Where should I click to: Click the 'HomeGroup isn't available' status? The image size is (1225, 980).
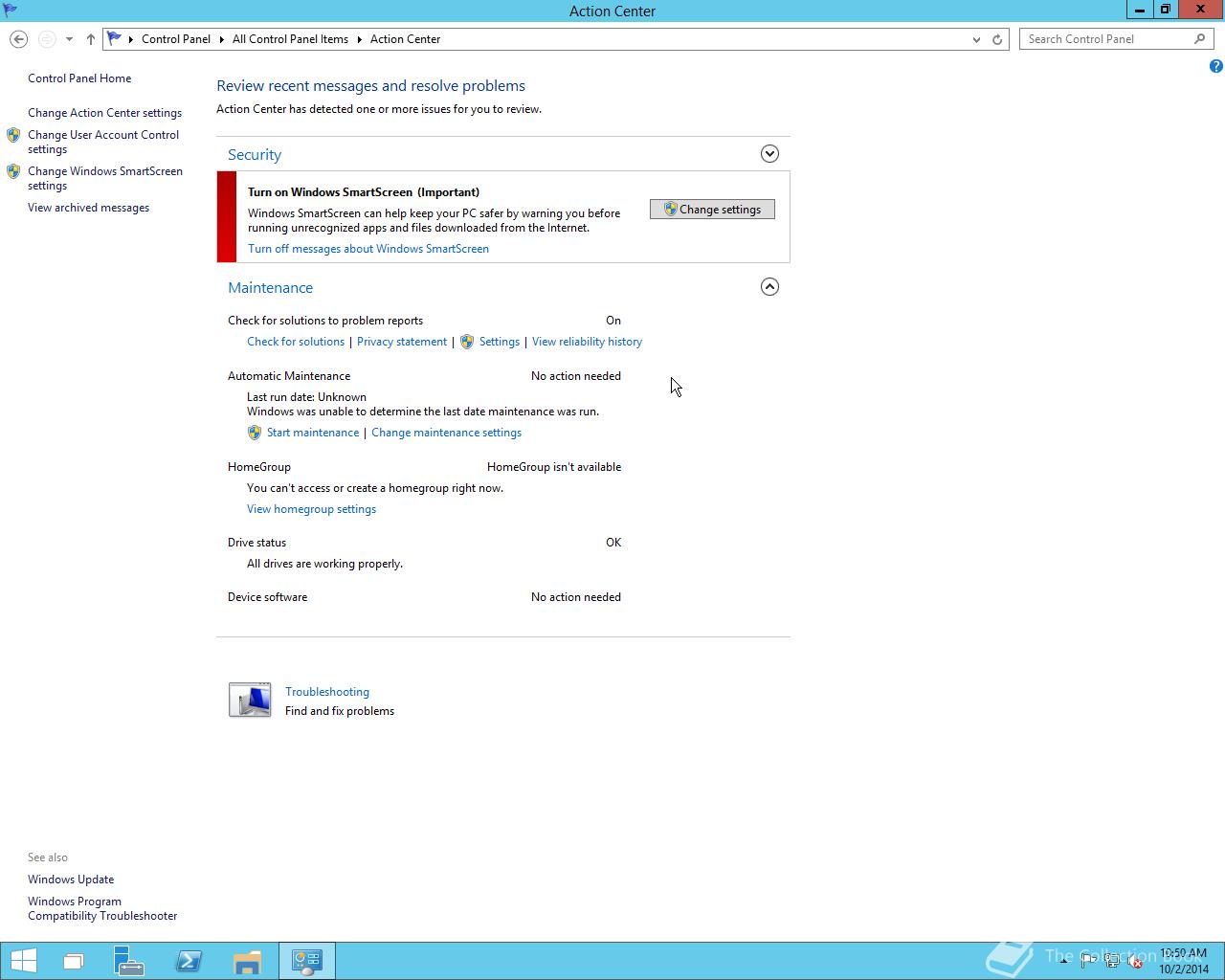tap(554, 467)
